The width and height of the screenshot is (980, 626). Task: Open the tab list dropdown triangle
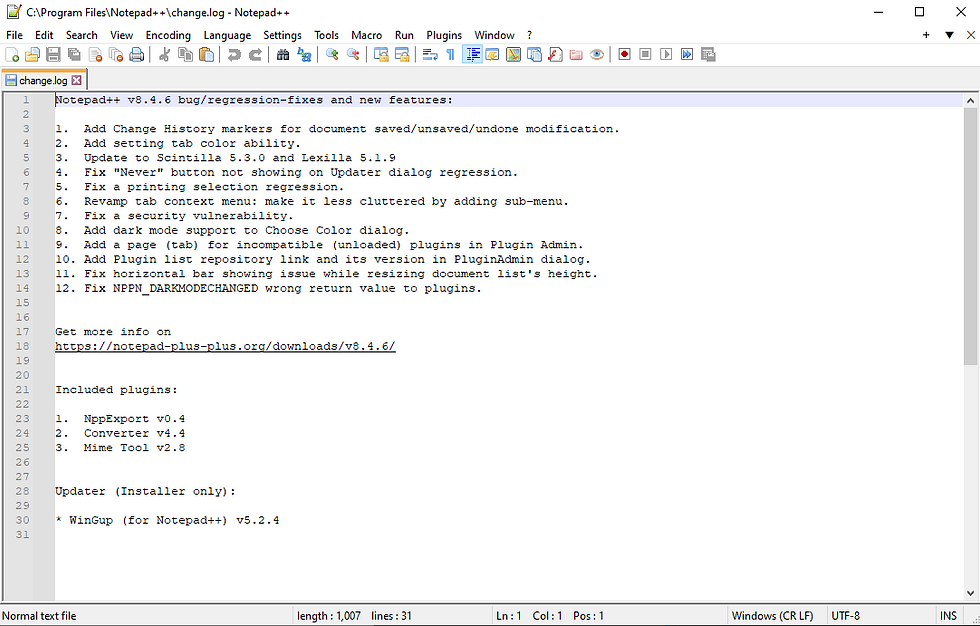click(x=949, y=35)
